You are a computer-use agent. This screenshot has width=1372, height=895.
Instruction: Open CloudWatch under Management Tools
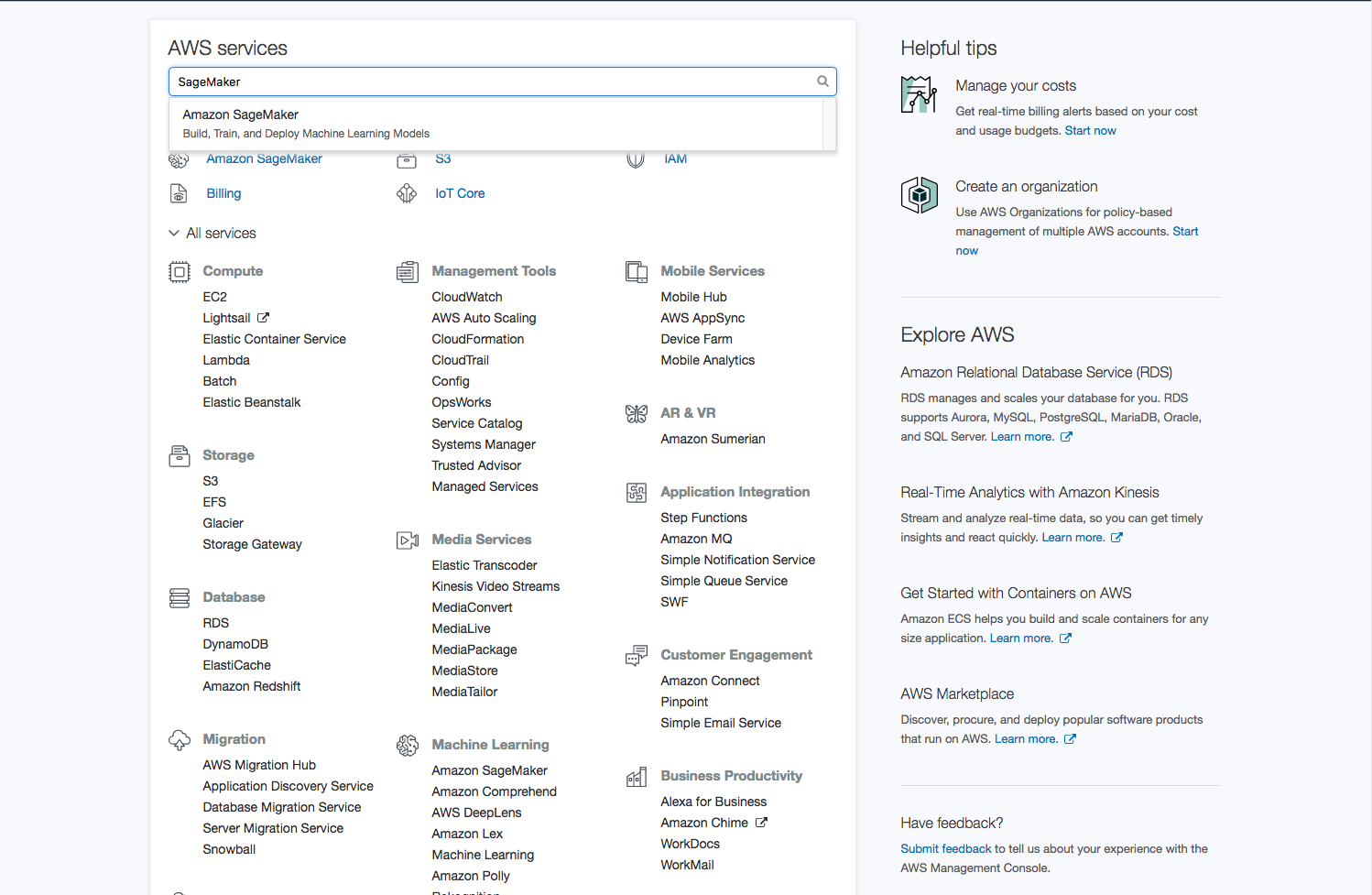coord(467,297)
